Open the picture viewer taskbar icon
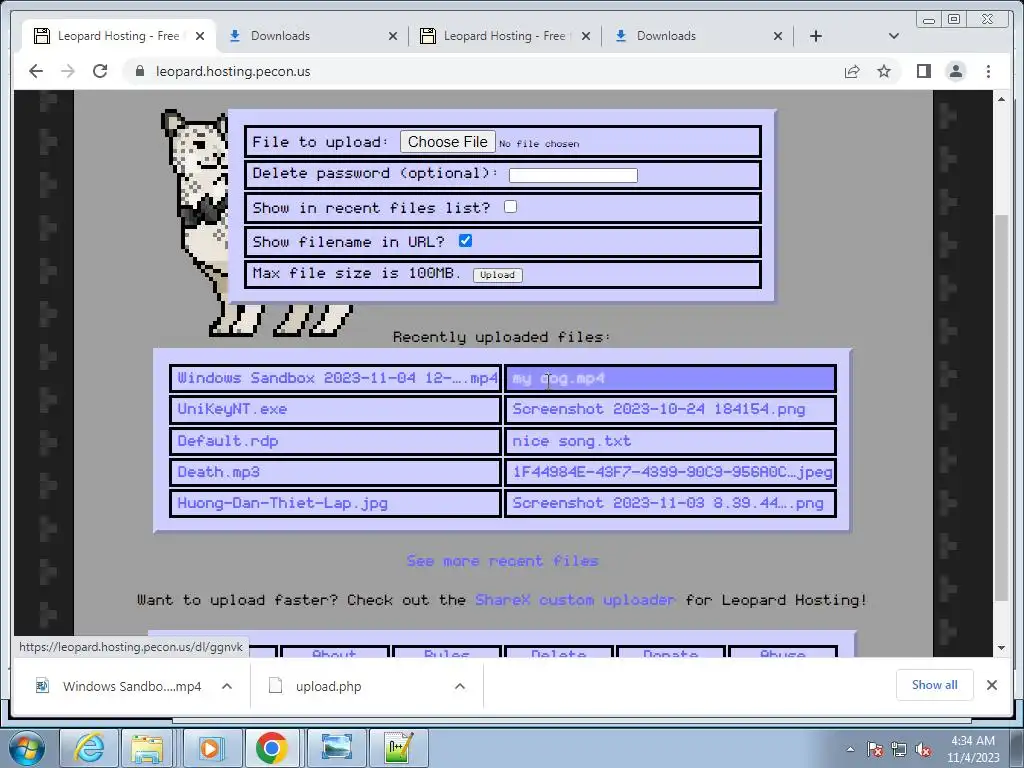Image resolution: width=1024 pixels, height=768 pixels. point(336,748)
